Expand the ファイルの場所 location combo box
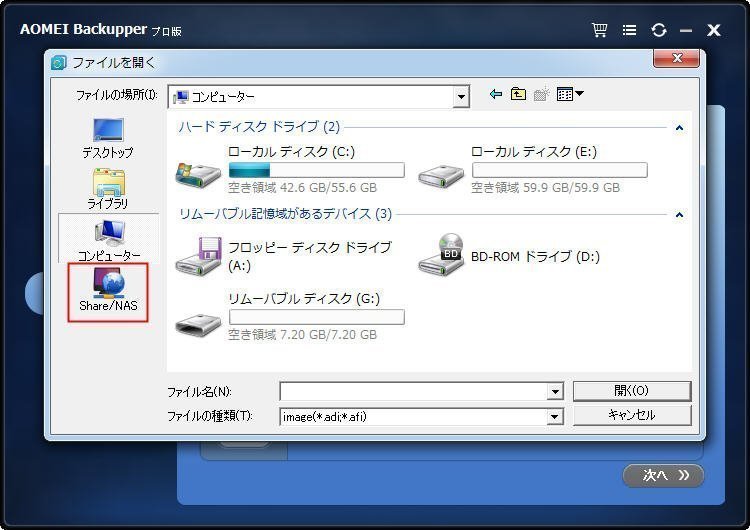Viewport: 750px width, 530px height. click(461, 97)
